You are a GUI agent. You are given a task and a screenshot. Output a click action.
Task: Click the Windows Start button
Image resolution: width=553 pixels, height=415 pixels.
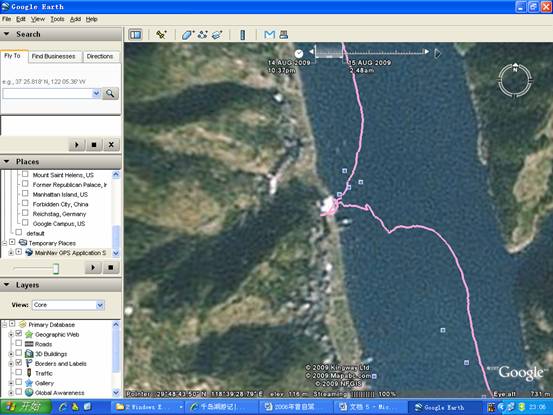point(25,407)
